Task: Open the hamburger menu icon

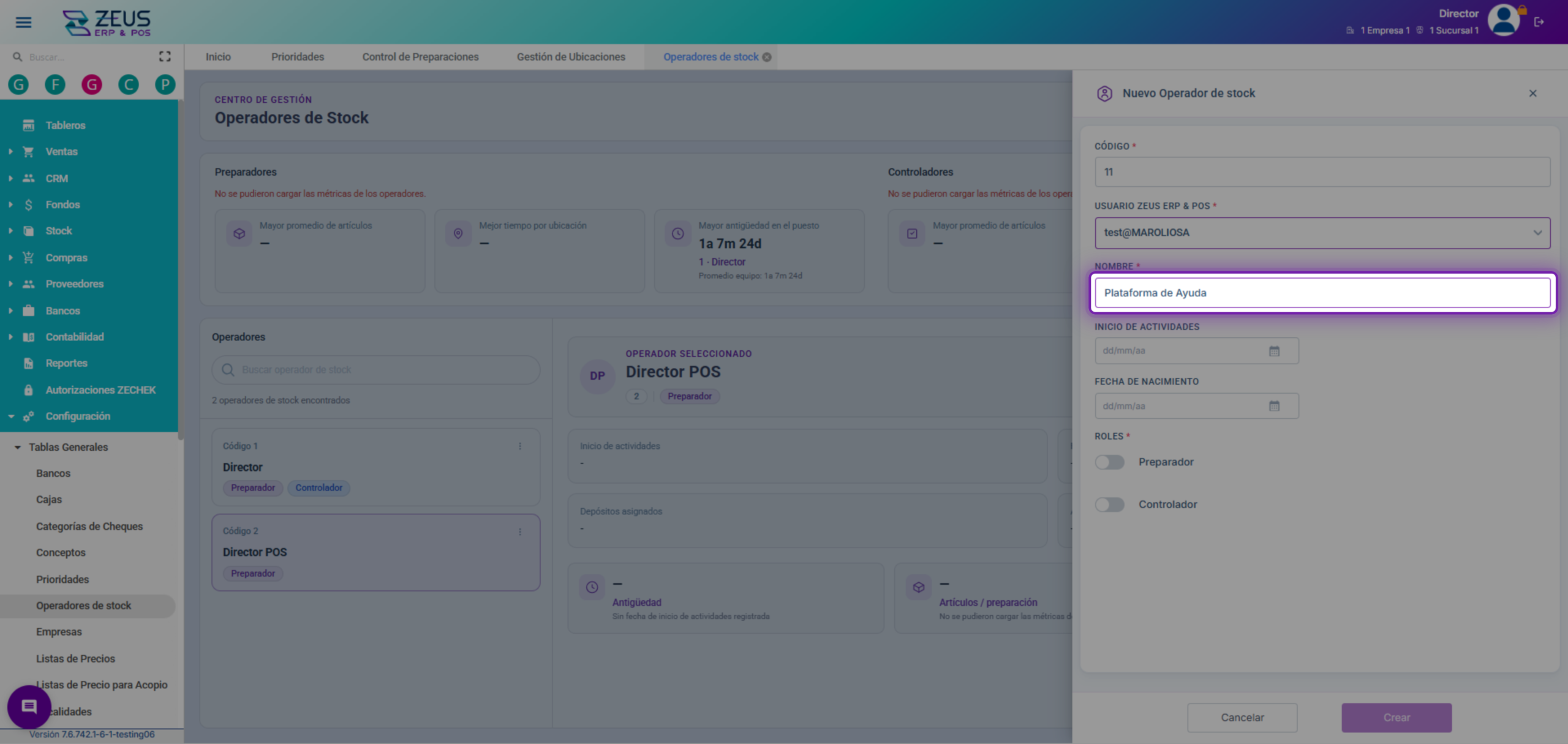Action: click(x=23, y=23)
